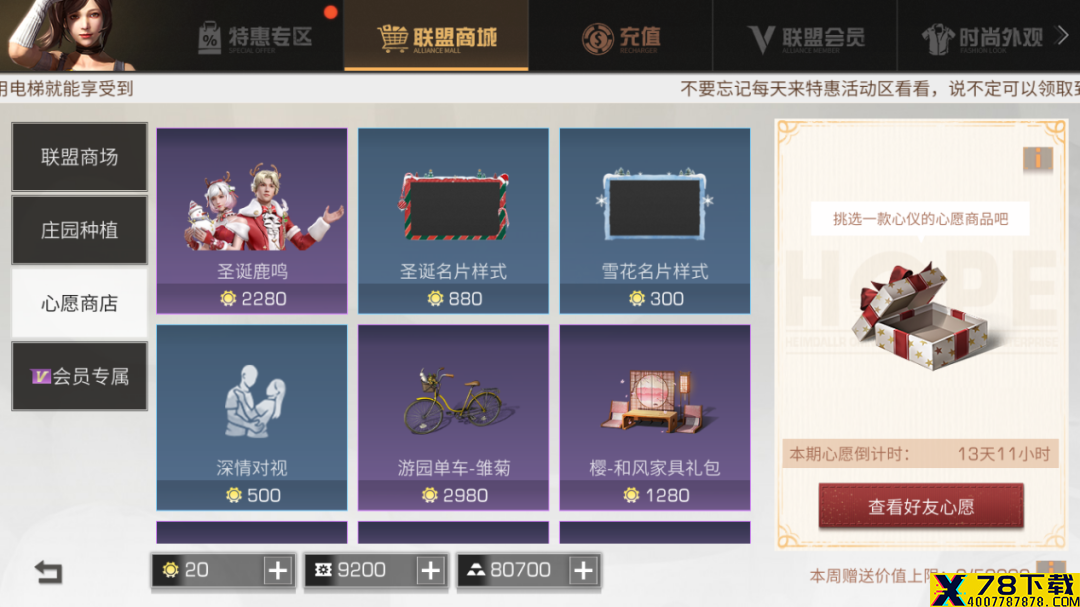The width and height of the screenshot is (1080, 607).
Task: Select 会员专属 sidebar category
Action: 79,376
